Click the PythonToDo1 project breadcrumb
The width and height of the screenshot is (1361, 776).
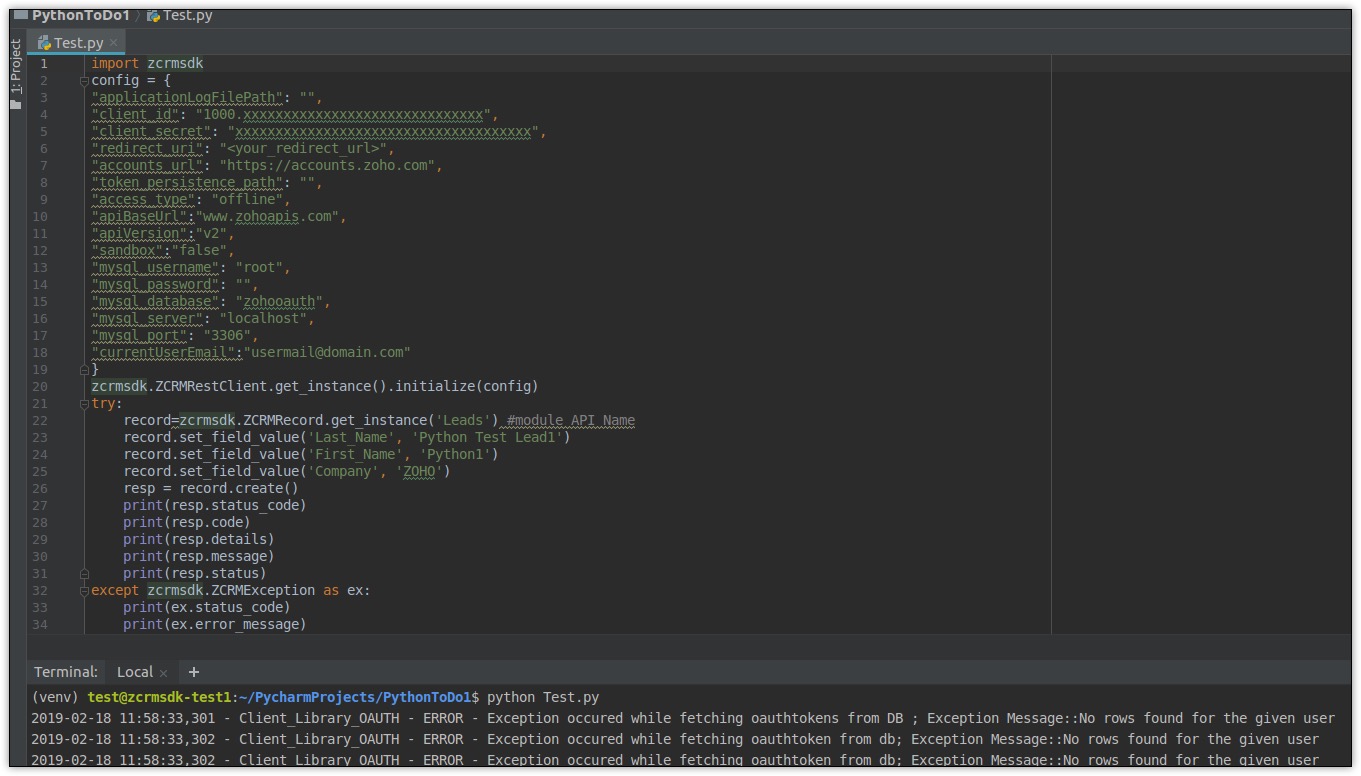(81, 16)
